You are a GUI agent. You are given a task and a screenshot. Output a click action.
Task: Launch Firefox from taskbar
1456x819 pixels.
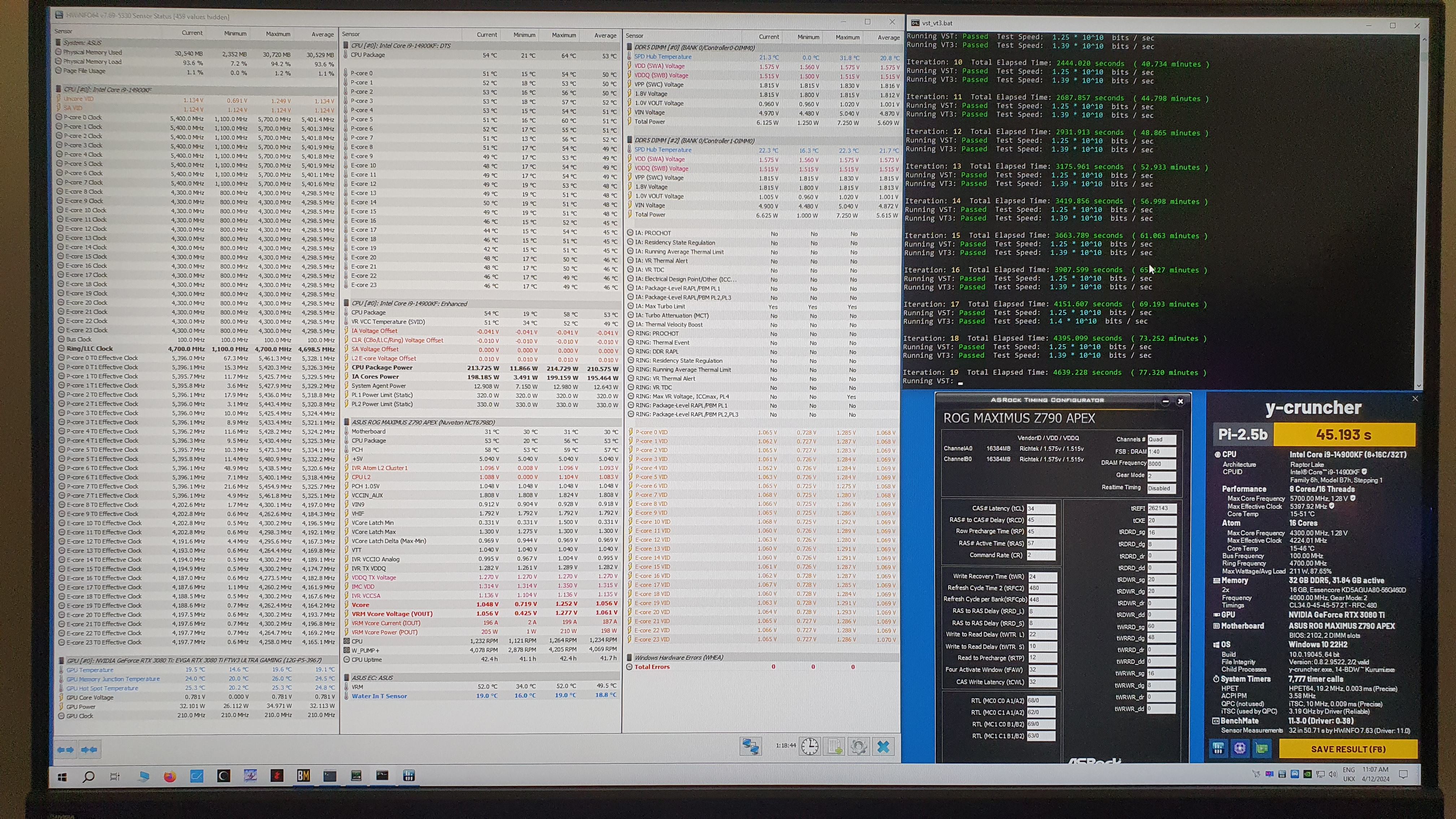[170, 777]
